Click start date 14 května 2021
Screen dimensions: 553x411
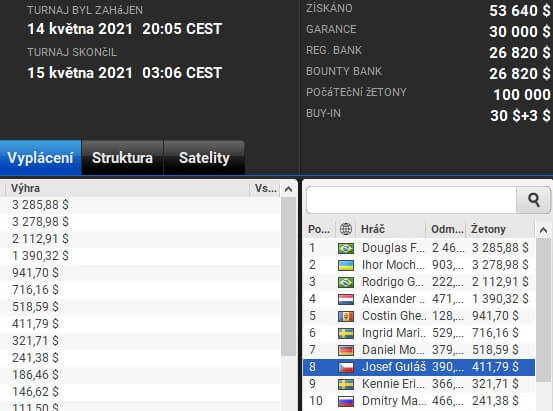tap(80, 29)
